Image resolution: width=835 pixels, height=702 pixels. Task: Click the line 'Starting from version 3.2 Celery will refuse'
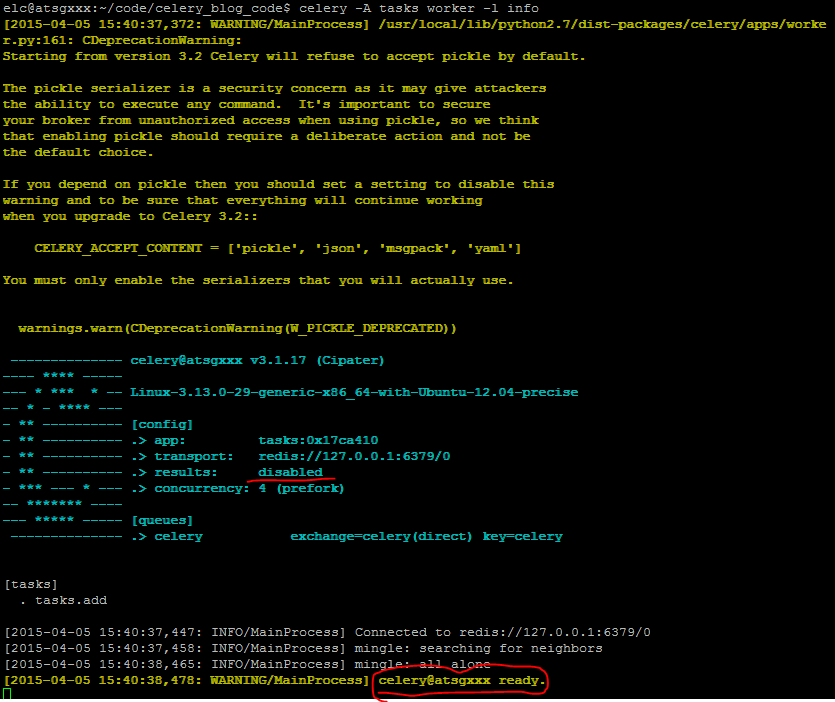294,56
